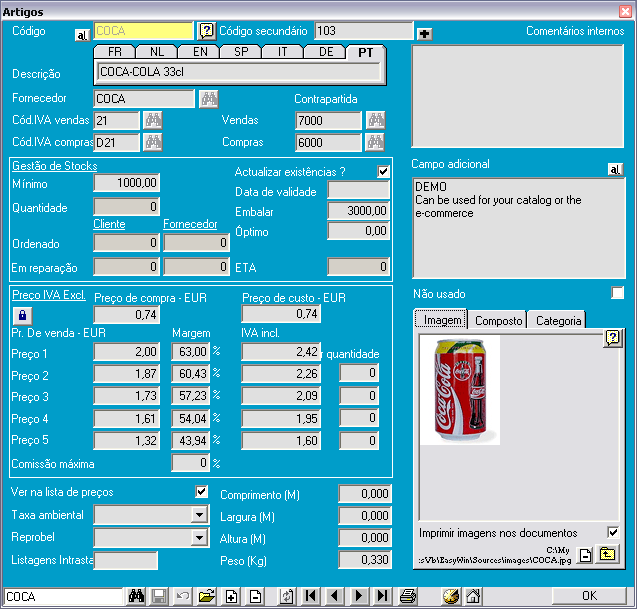
Task: Select the PT language tab
Action: coord(366,52)
